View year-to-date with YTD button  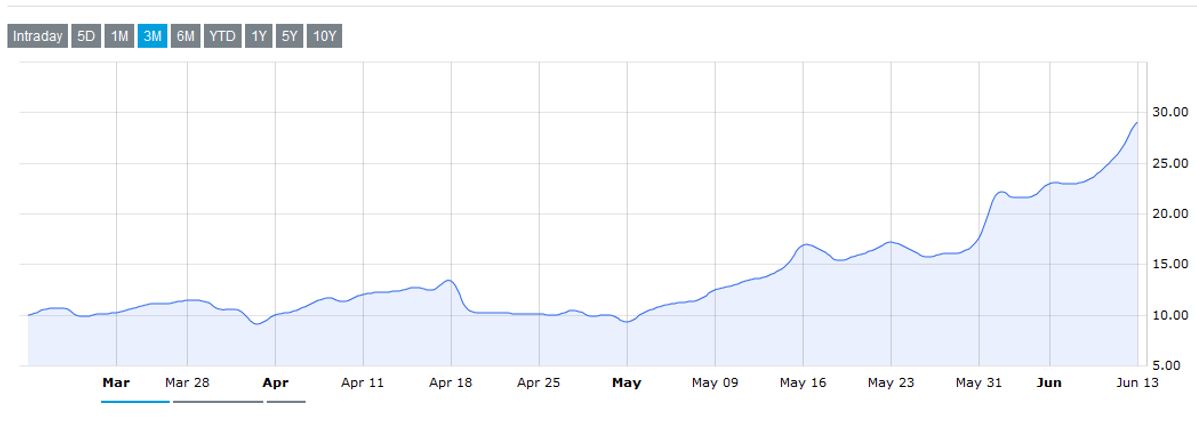222,37
